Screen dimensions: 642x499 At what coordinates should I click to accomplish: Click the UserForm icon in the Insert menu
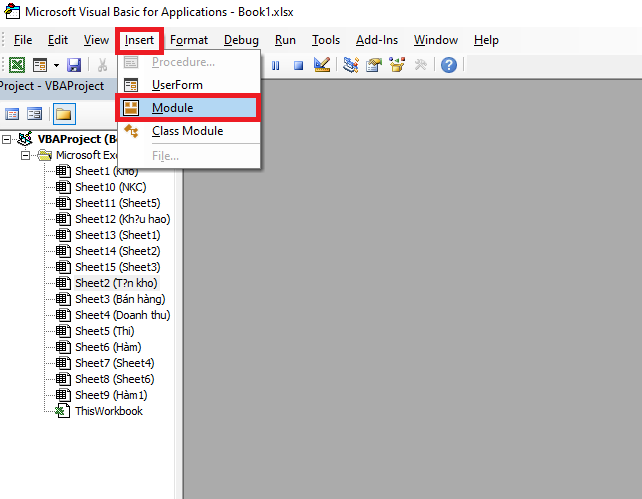pos(131,85)
